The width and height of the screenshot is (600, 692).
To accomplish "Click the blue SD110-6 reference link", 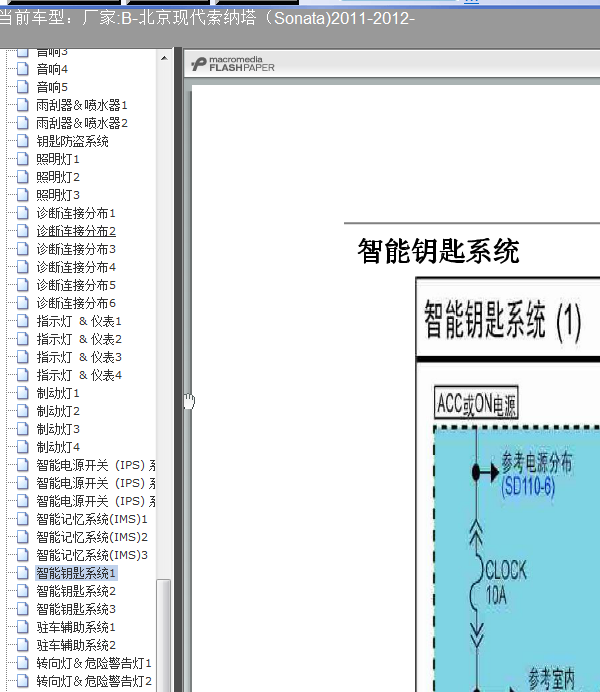I will click(528, 487).
